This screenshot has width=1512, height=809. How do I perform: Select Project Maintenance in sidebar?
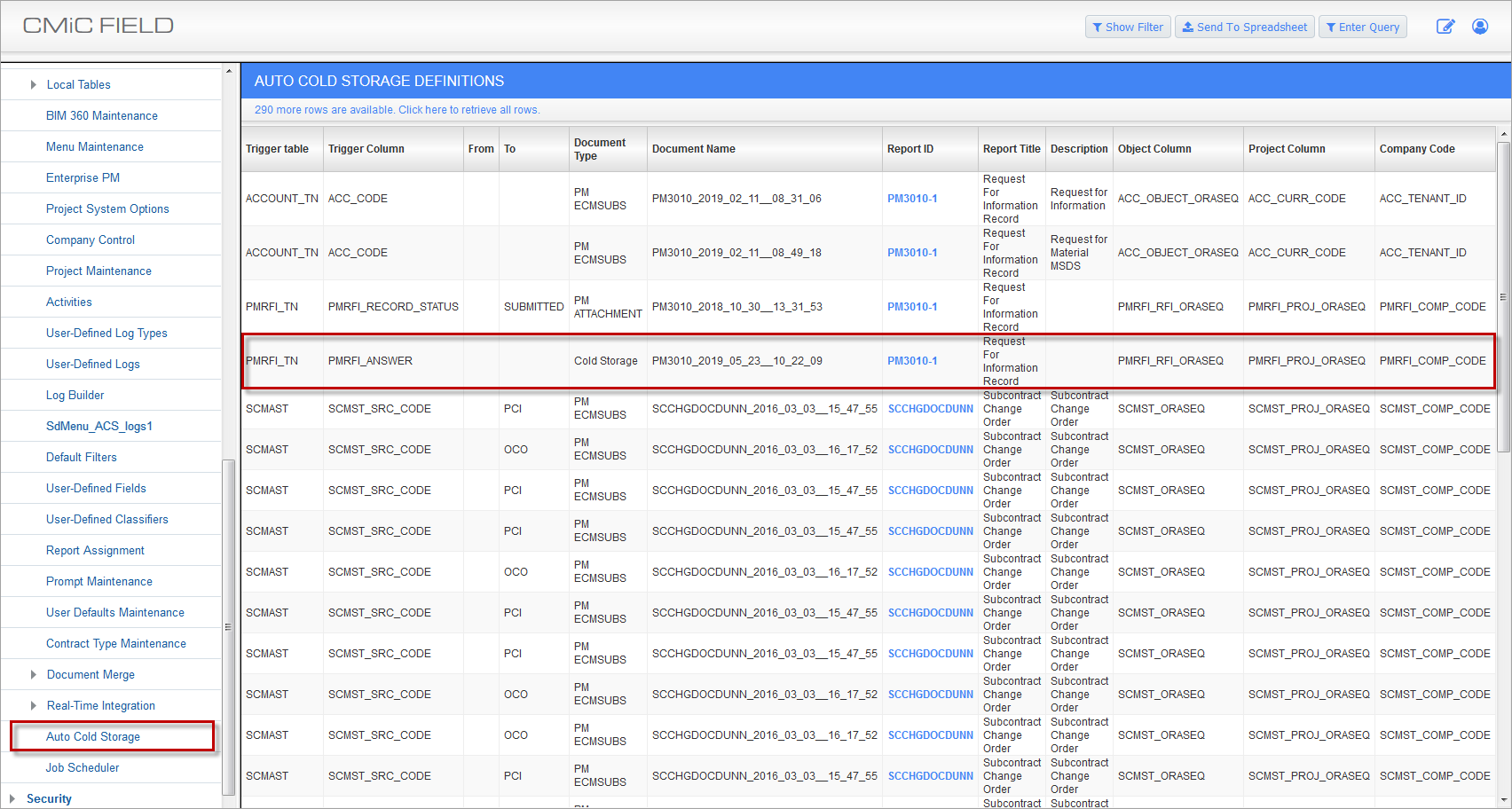click(x=98, y=271)
